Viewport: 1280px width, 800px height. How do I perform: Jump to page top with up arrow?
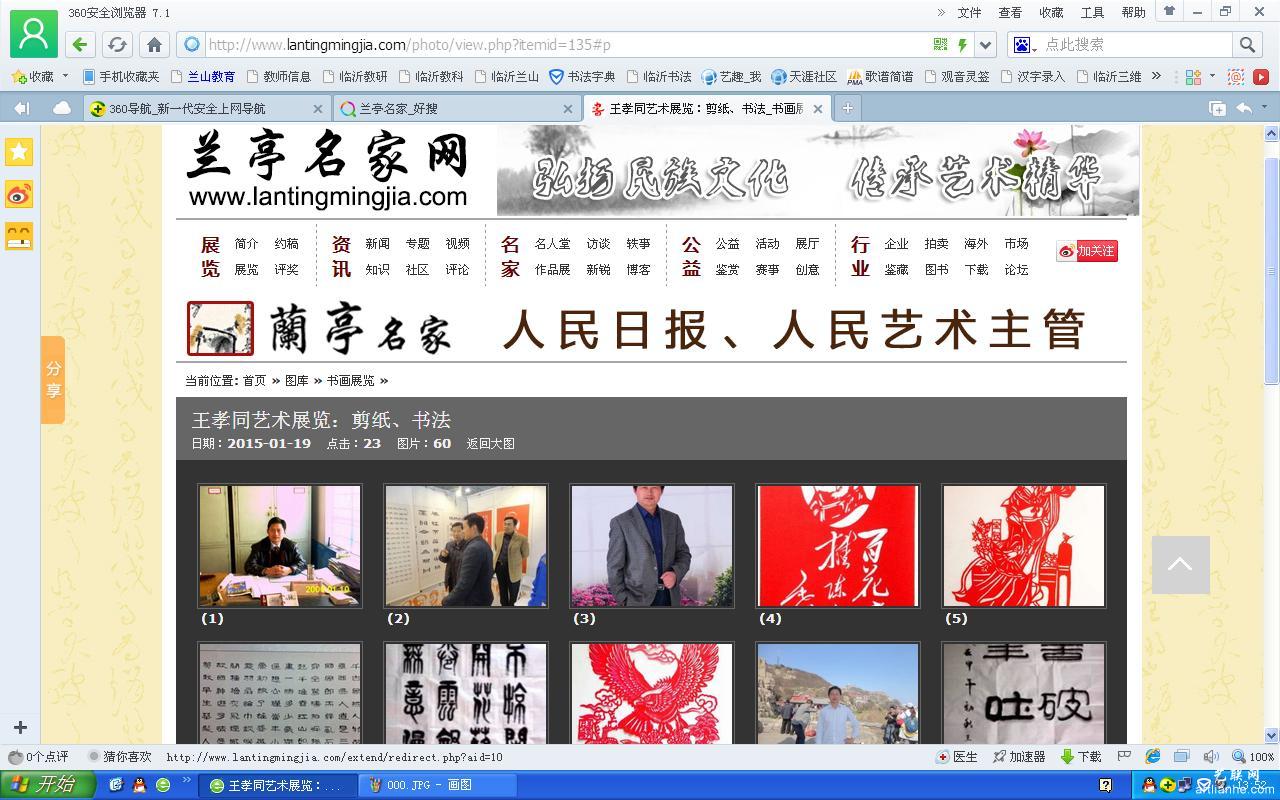coord(1181,564)
